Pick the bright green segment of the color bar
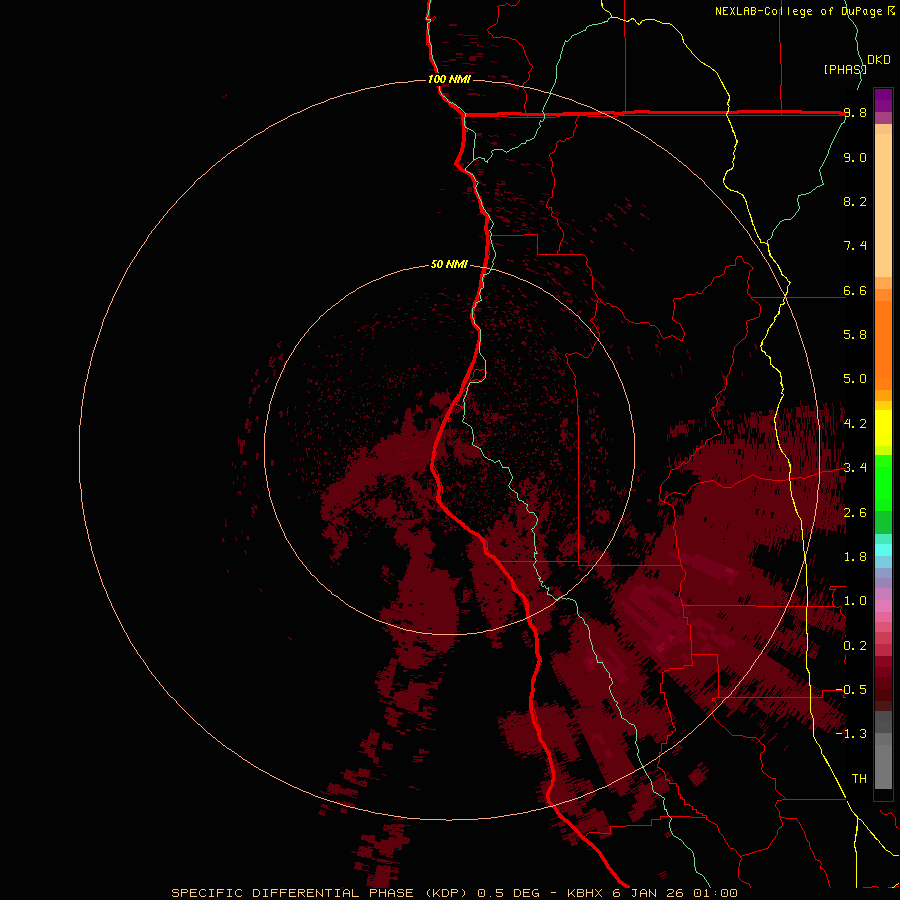 [x=883, y=482]
